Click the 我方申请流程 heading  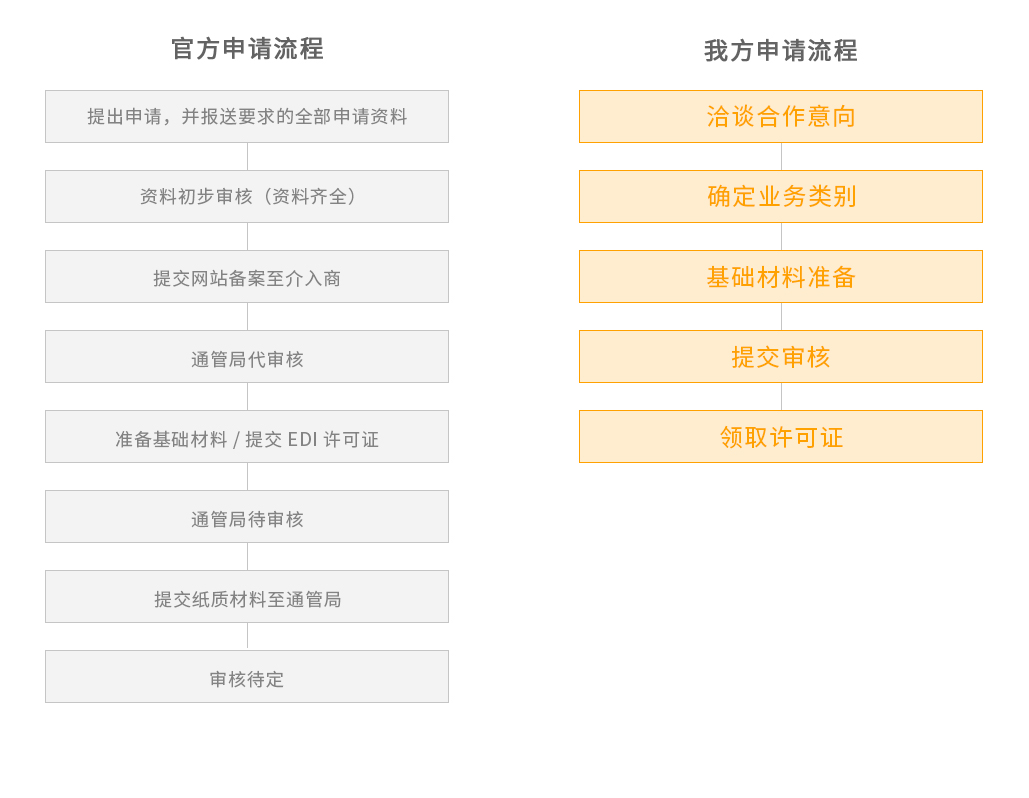pyautogui.click(x=780, y=51)
